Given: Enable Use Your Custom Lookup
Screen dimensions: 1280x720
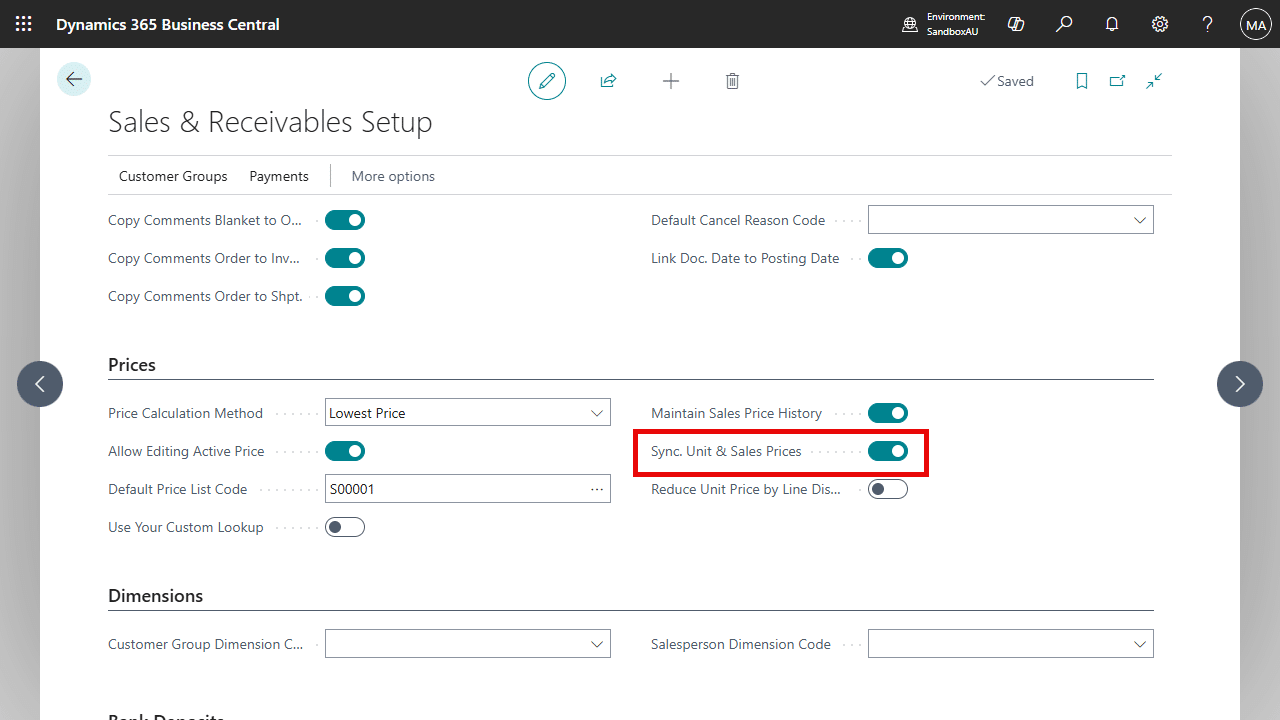Looking at the screenshot, I should 345,527.
